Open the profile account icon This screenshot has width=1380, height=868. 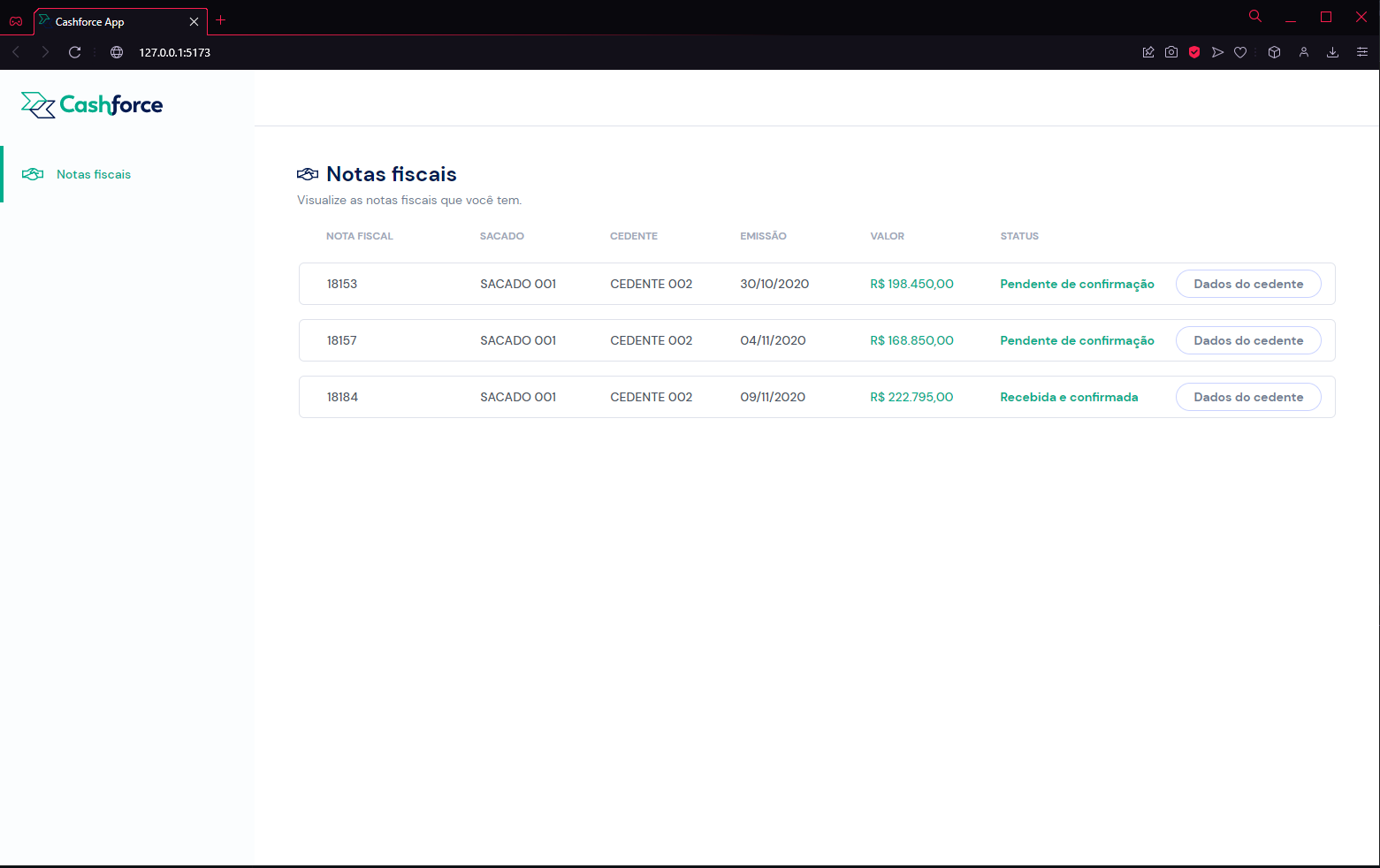click(x=1304, y=52)
